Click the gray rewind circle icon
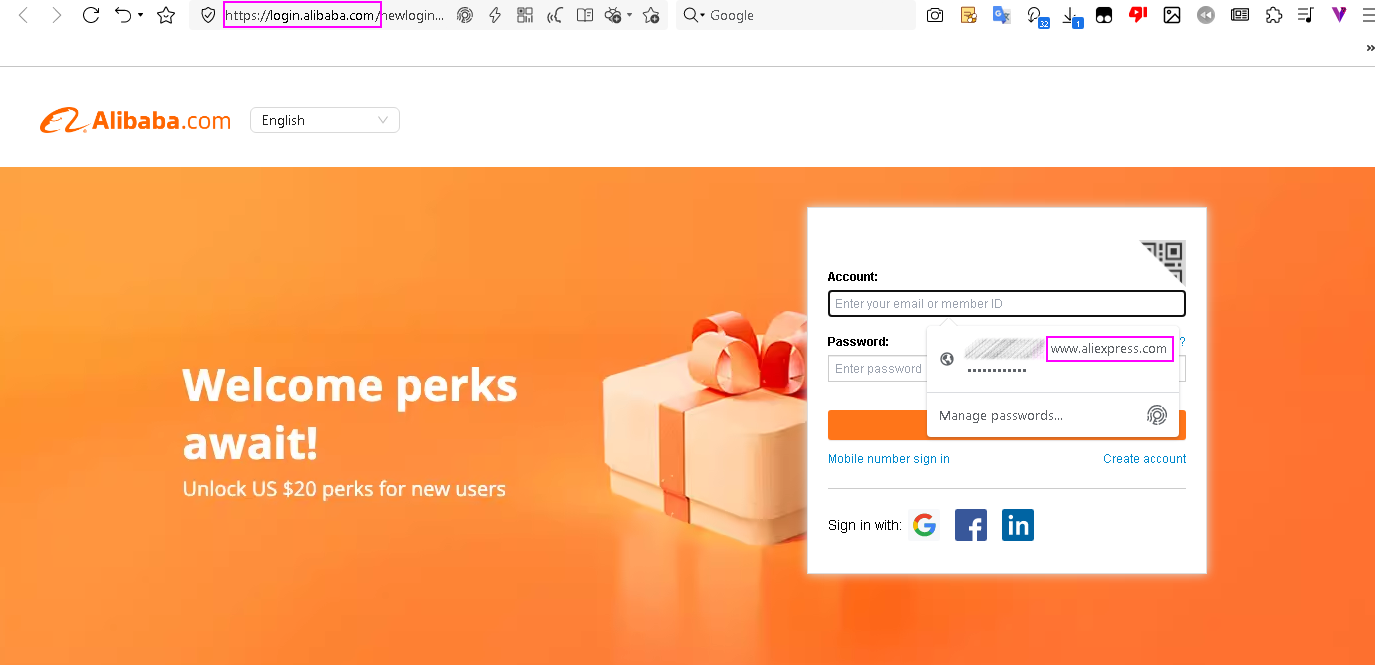 (1206, 15)
